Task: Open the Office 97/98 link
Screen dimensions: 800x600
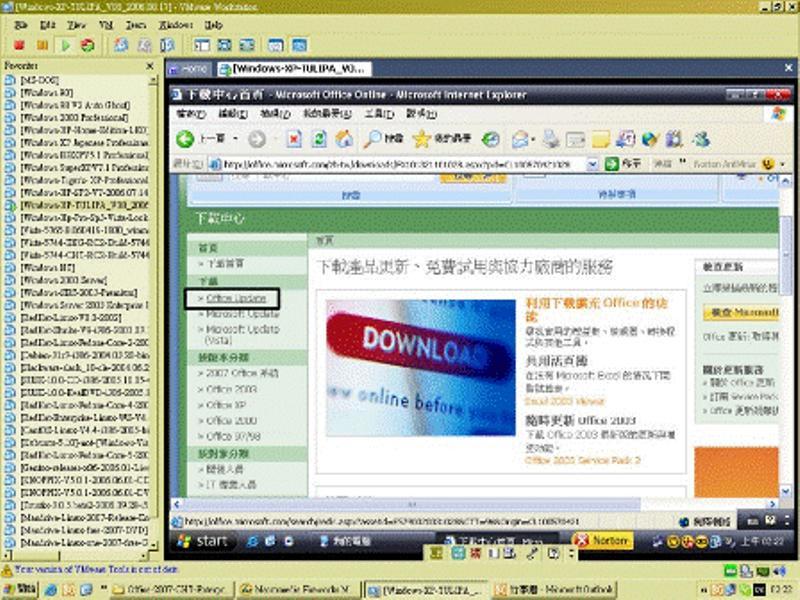Action: (233, 436)
